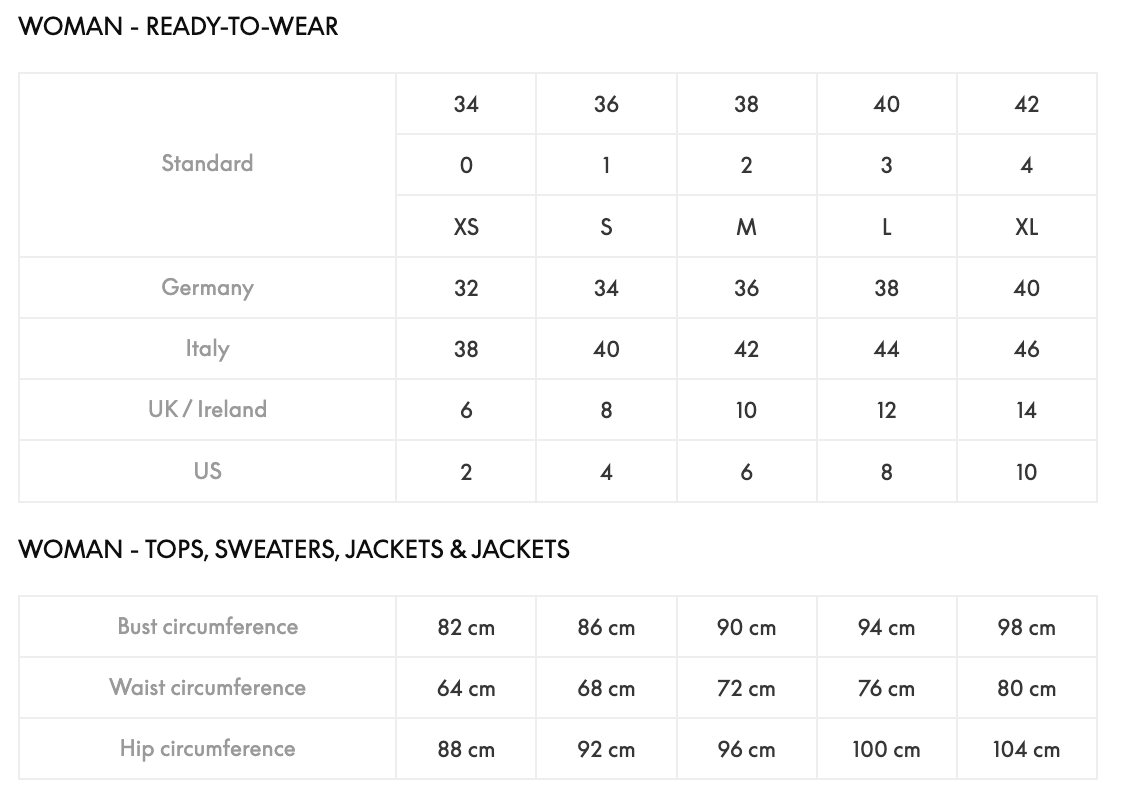Click the 72 cm waist measurement
The width and height of the screenshot is (1128, 798).
tap(746, 689)
